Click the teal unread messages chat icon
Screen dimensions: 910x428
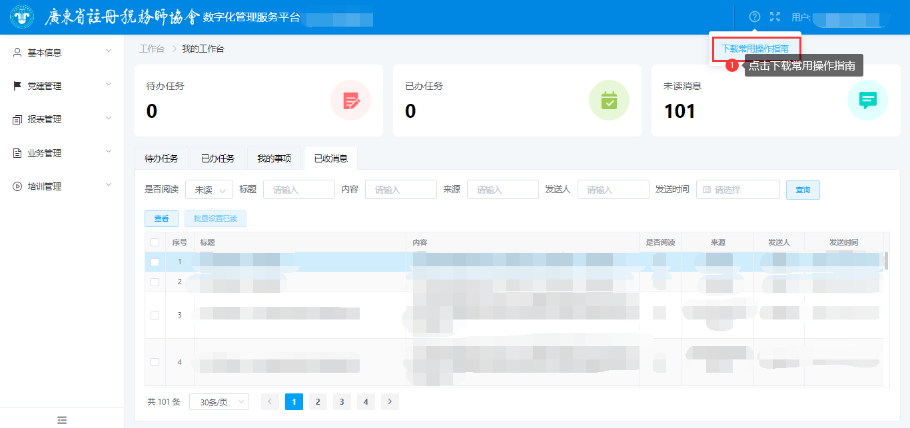tap(867, 100)
